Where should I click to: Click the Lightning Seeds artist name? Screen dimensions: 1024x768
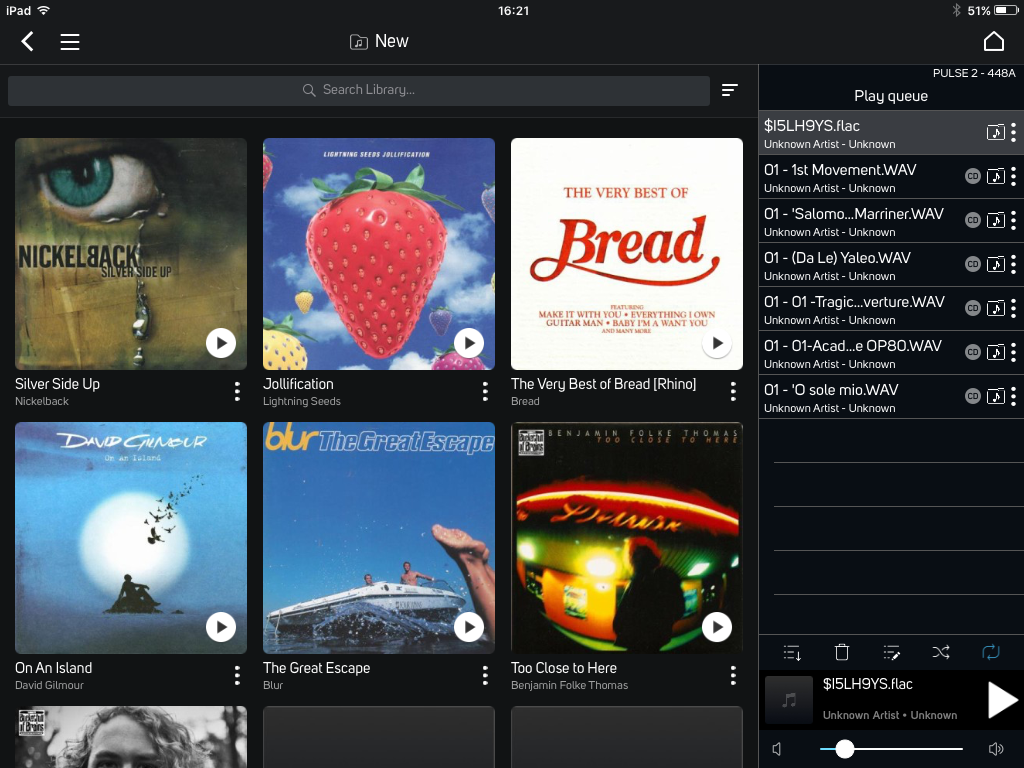tap(302, 401)
